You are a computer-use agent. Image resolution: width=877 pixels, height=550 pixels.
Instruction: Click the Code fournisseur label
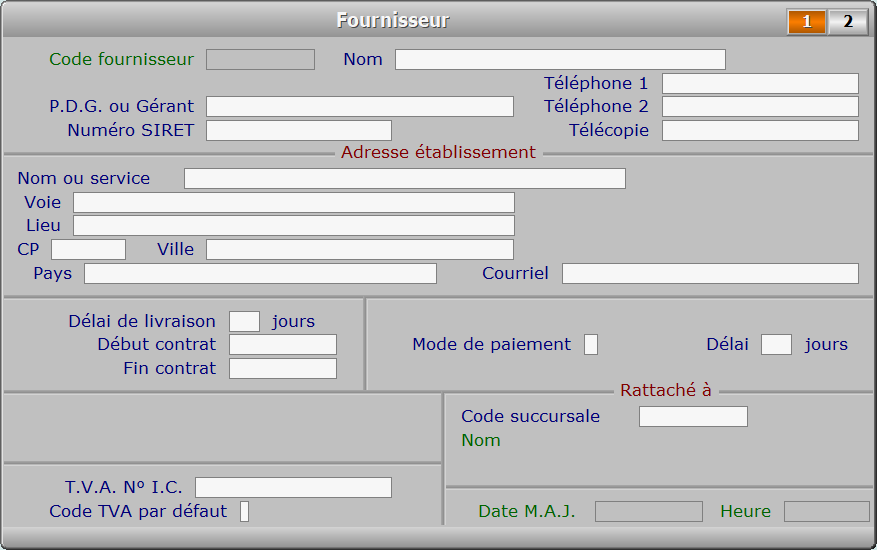[121, 59]
